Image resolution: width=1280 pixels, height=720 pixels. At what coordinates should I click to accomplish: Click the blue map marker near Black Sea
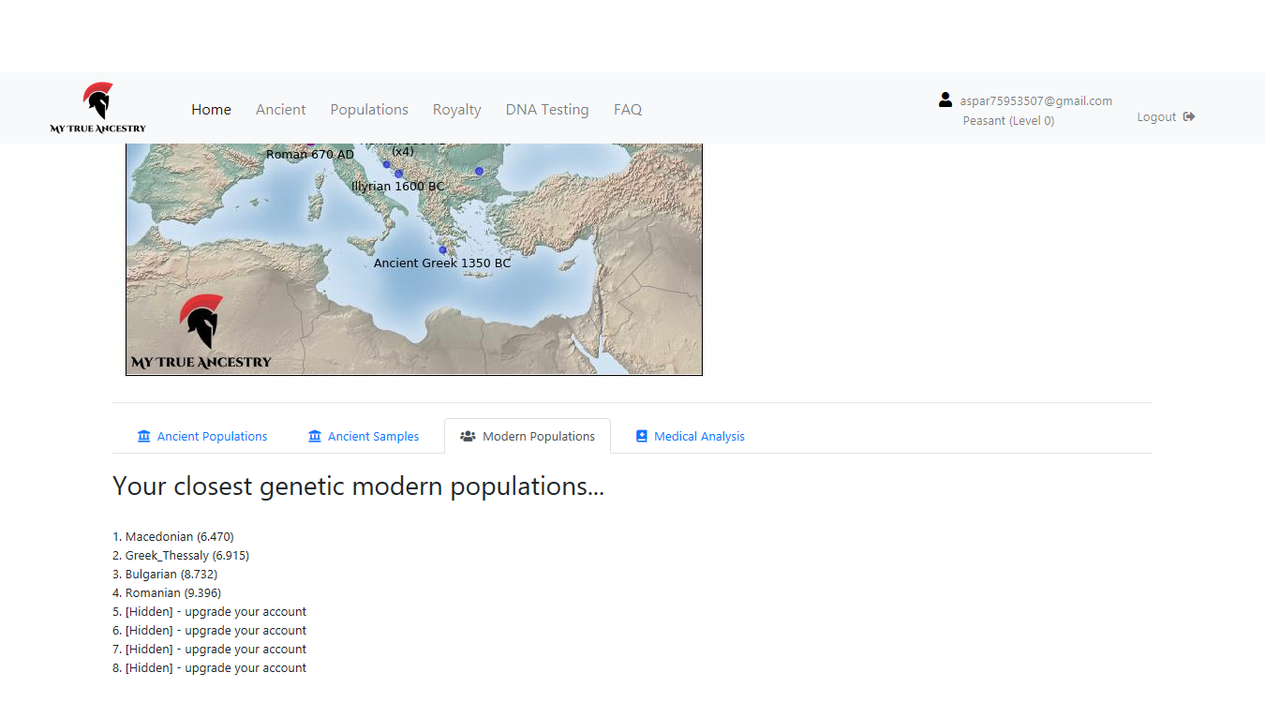[x=479, y=171]
